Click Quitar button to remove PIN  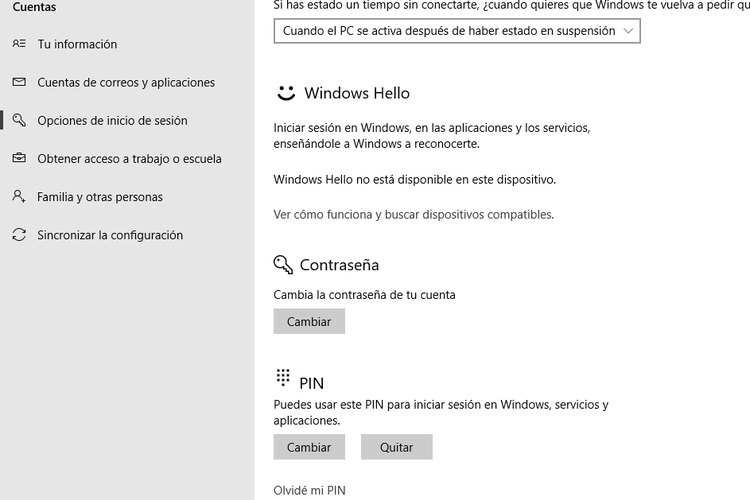[397, 447]
